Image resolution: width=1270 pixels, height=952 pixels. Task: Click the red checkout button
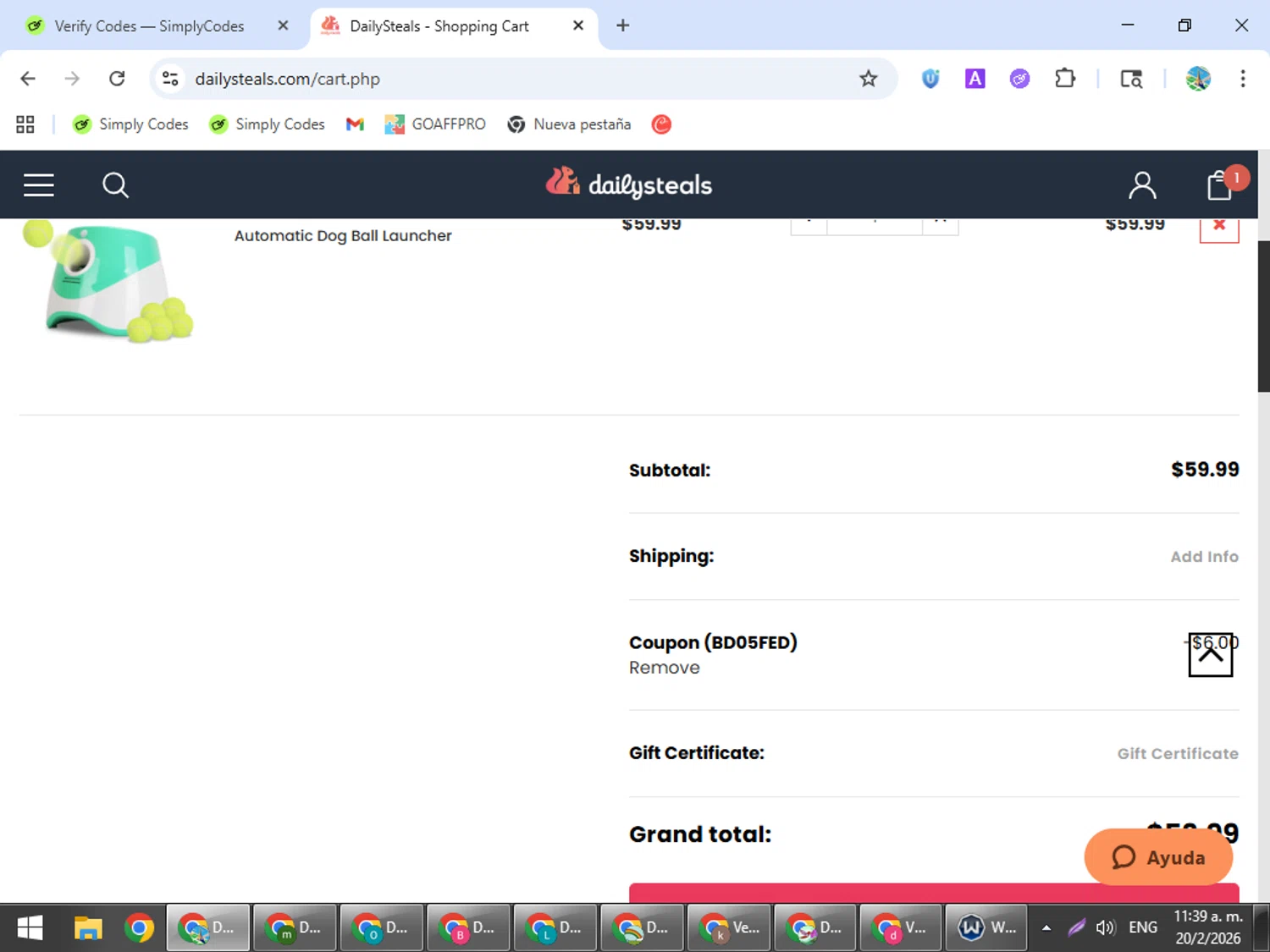[x=934, y=893]
